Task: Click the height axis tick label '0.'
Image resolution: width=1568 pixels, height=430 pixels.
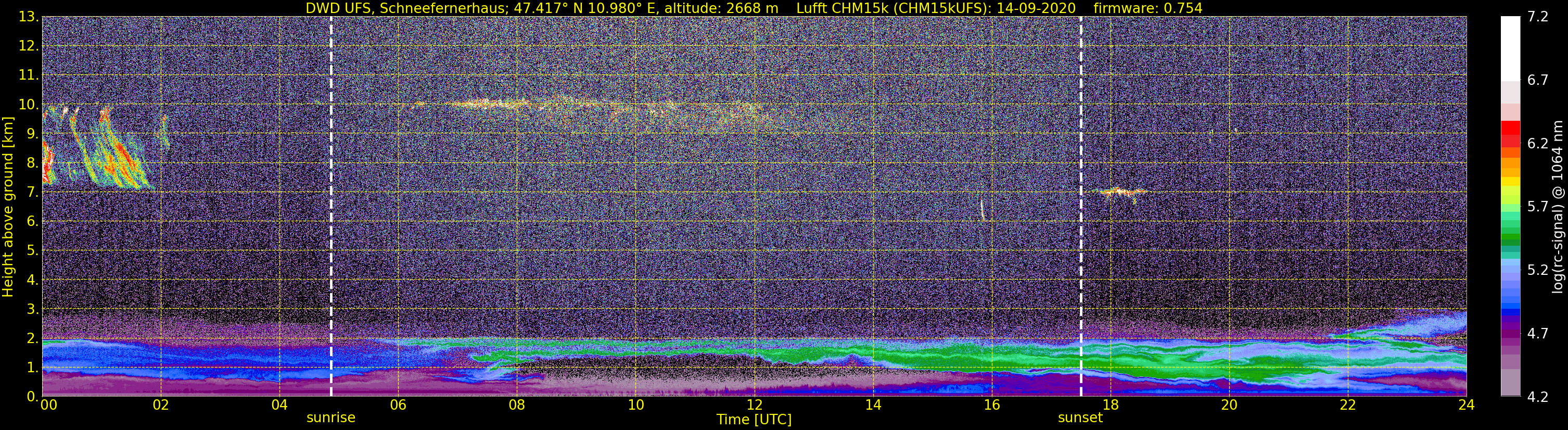Action: click(32, 396)
